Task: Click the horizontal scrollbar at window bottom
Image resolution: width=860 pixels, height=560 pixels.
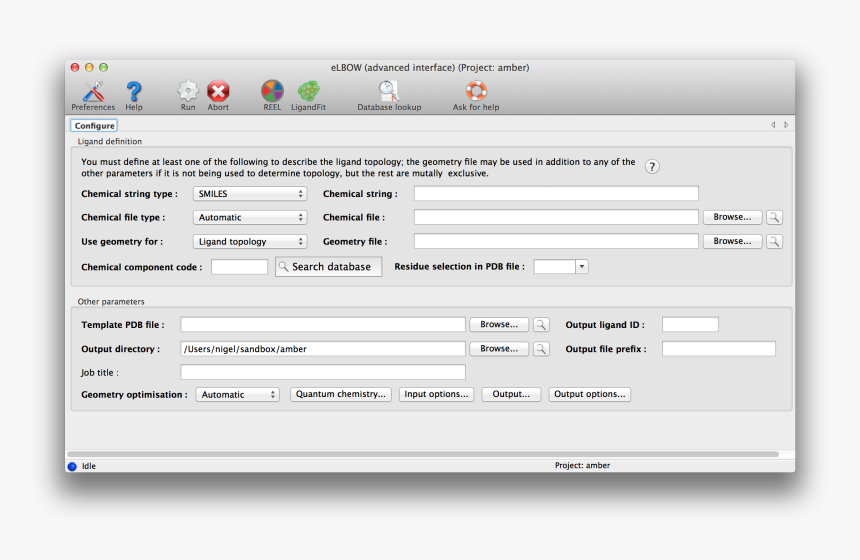Action: click(423, 454)
